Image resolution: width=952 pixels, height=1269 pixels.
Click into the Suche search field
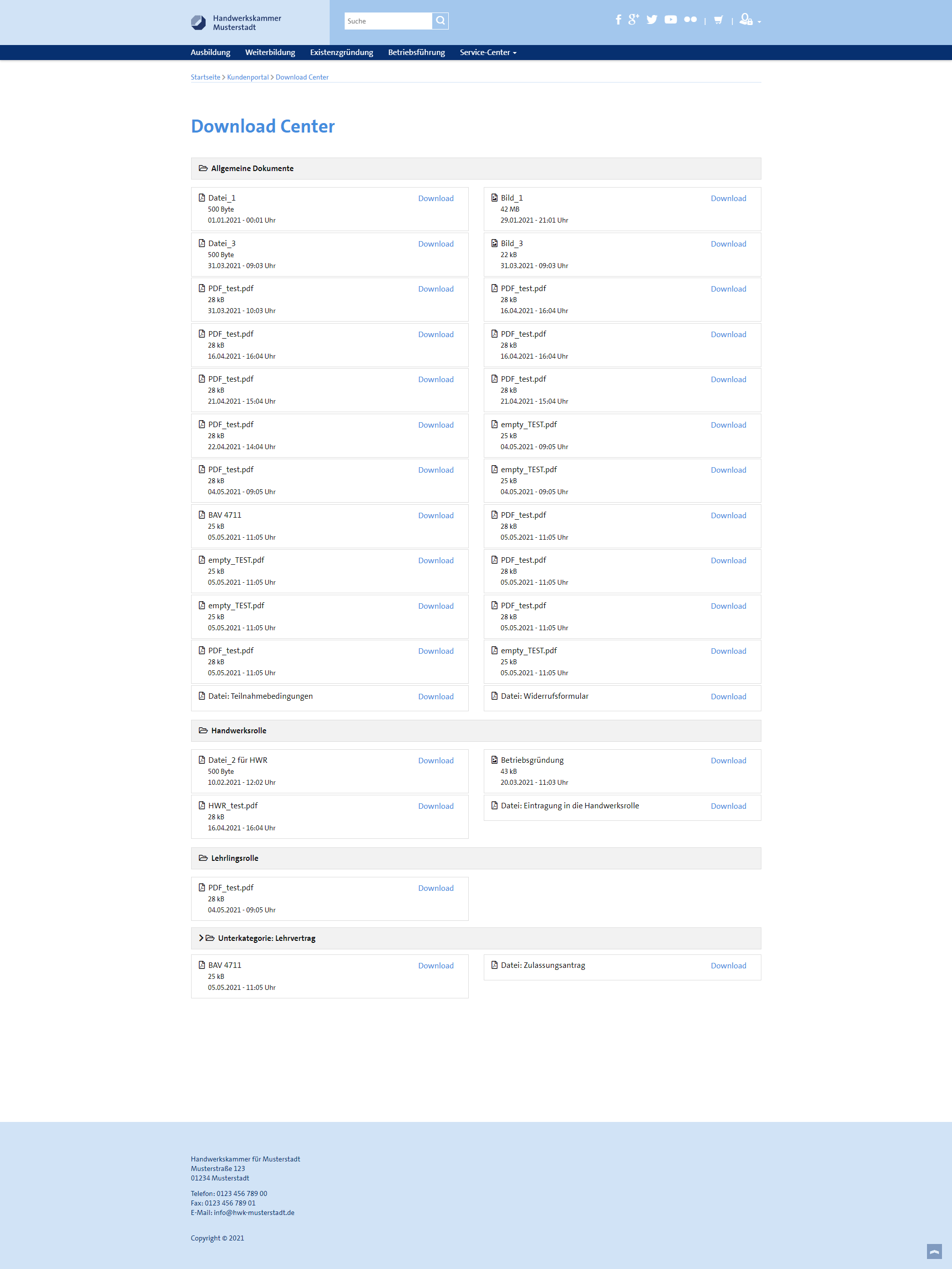coord(388,21)
